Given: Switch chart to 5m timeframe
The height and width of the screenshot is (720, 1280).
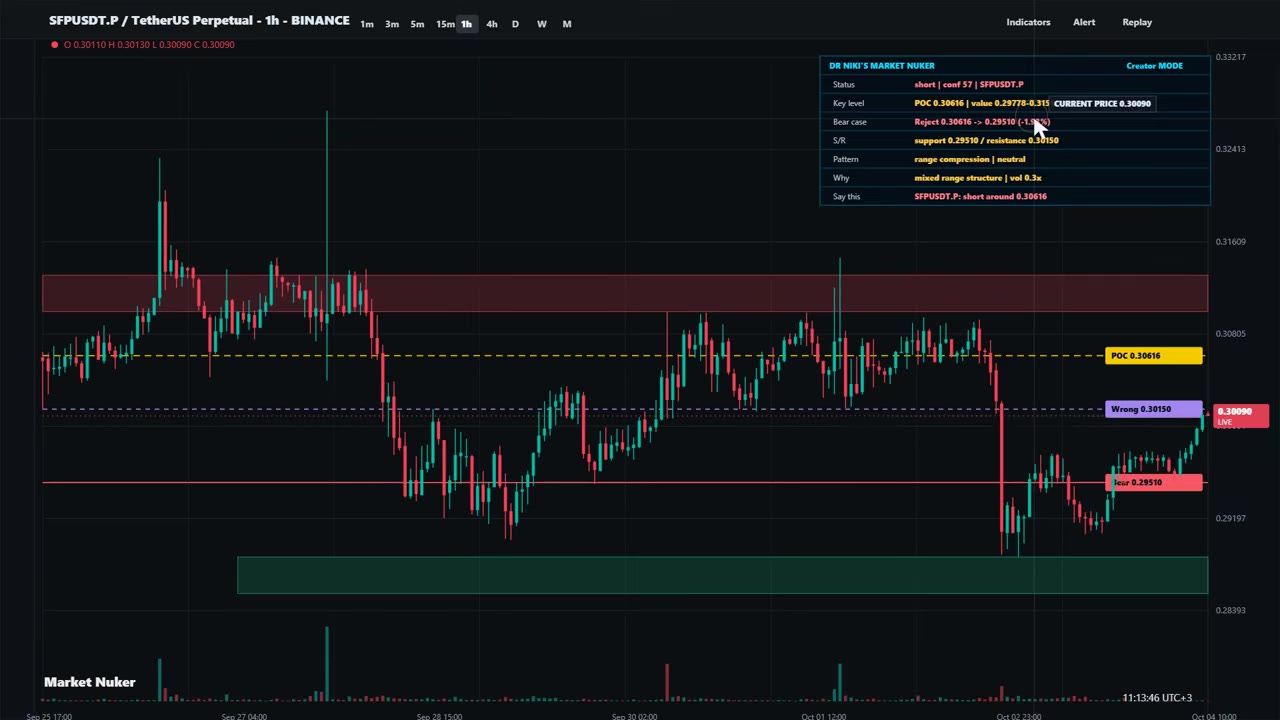Looking at the screenshot, I should pyautogui.click(x=417, y=24).
